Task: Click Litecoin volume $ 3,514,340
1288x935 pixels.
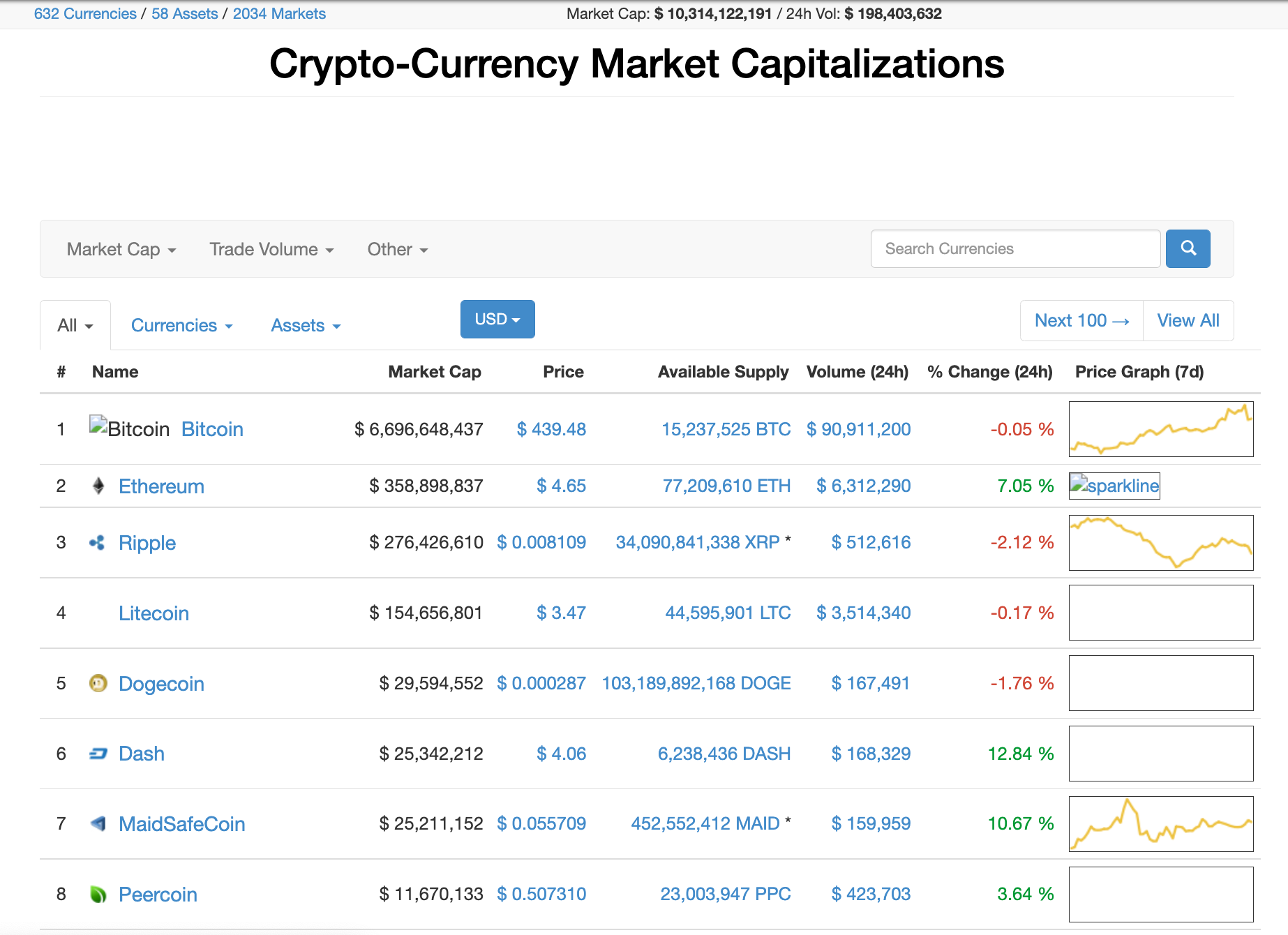Action: 864,613
